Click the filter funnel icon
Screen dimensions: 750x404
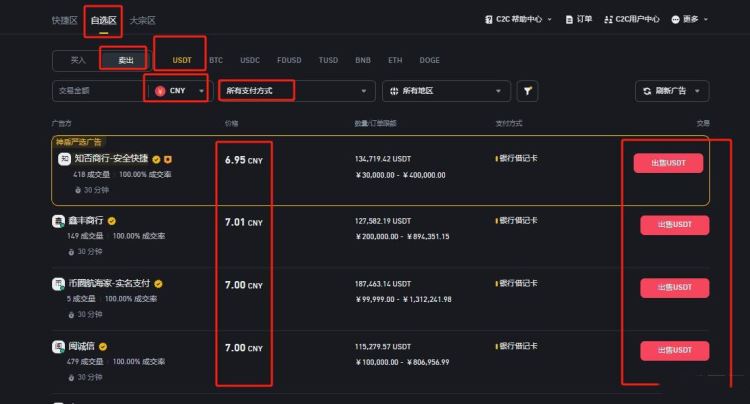point(525,91)
